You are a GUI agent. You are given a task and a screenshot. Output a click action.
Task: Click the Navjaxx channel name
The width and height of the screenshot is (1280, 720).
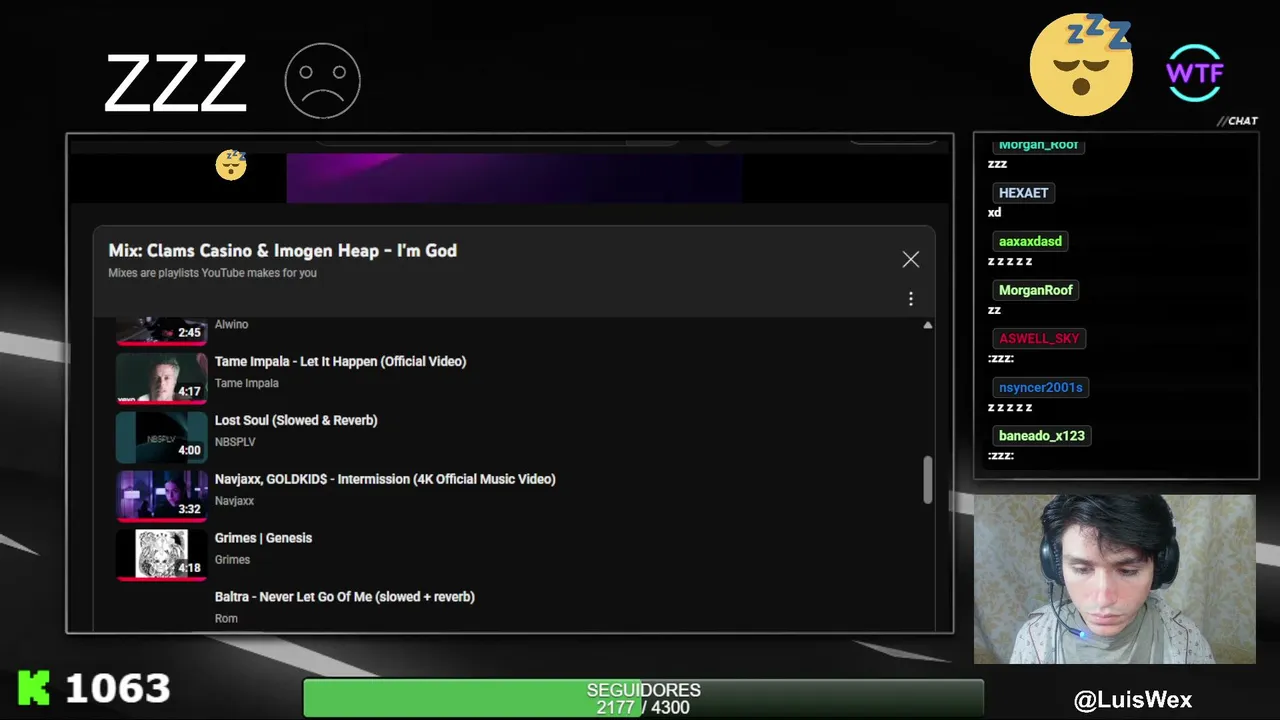(234, 501)
